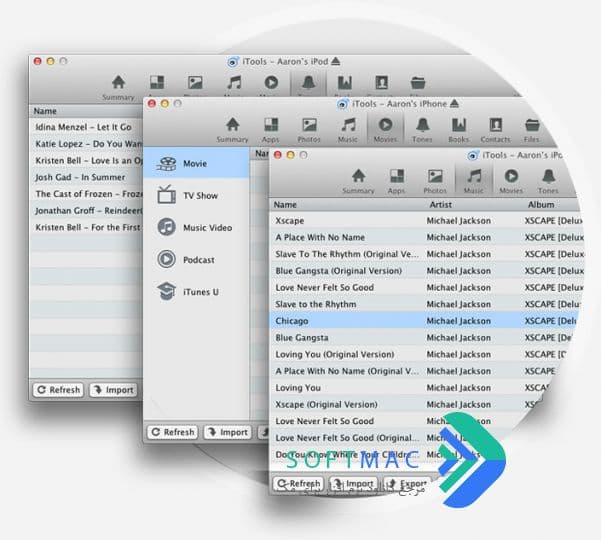Select the highlighted song 'Chicago'

pyautogui.click(x=425, y=321)
